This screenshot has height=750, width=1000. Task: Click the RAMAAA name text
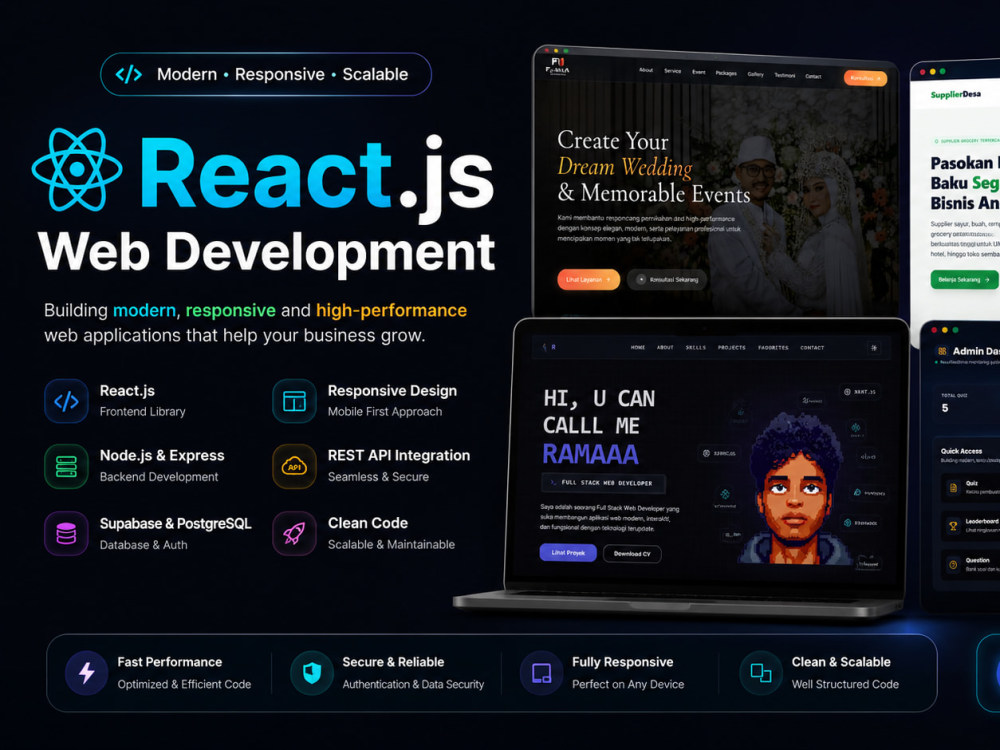[591, 455]
